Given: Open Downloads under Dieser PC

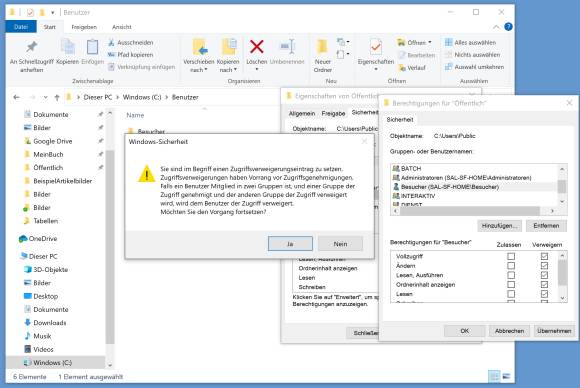Looking at the screenshot, I should point(45,323).
